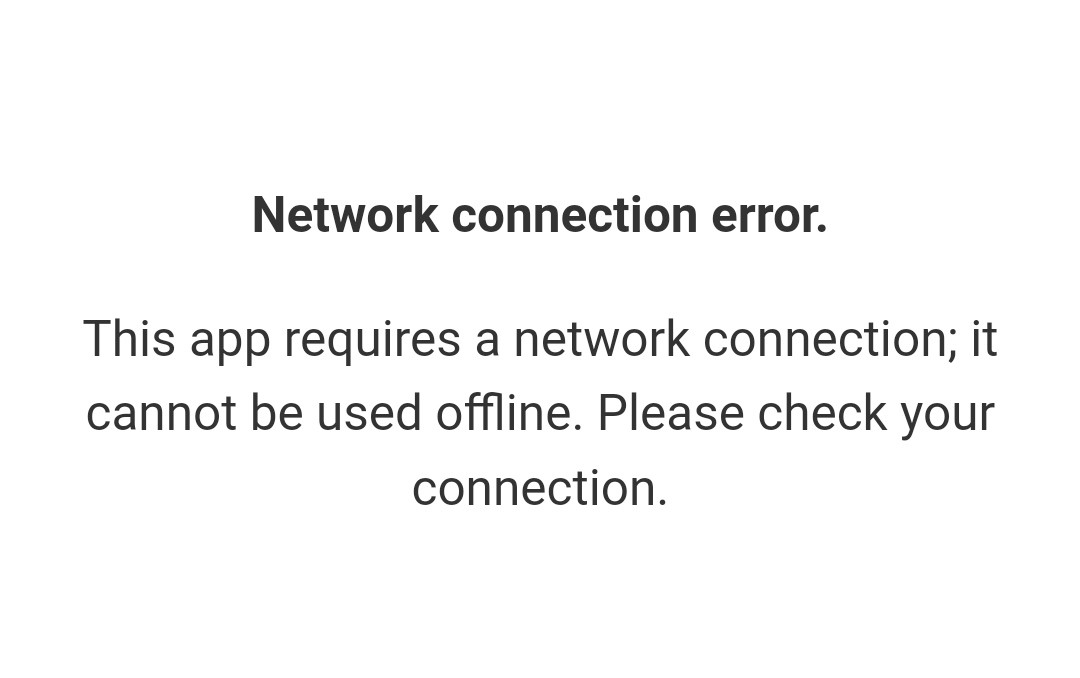The image size is (1080, 678).
Task: Click the word "cannot" in the message
Action: coord(161,413)
